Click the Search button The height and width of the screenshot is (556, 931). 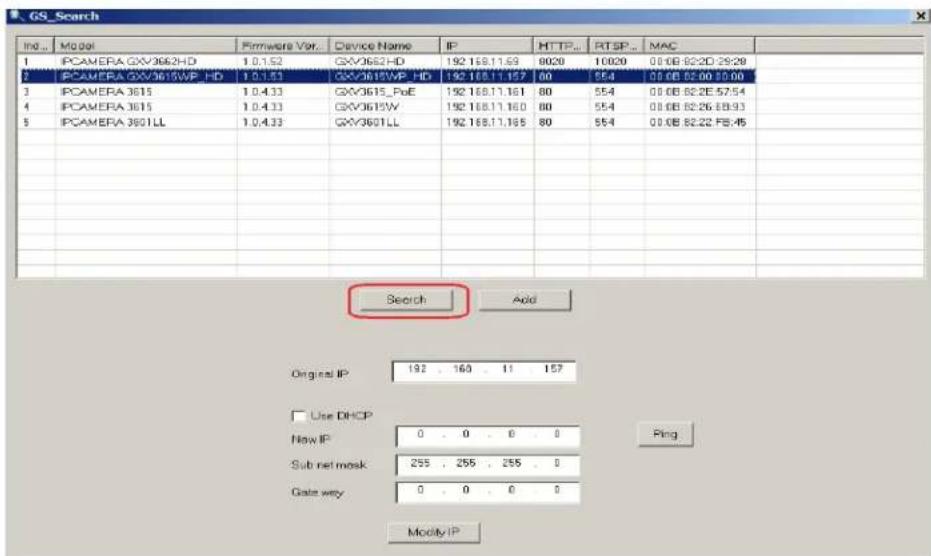pos(406,300)
